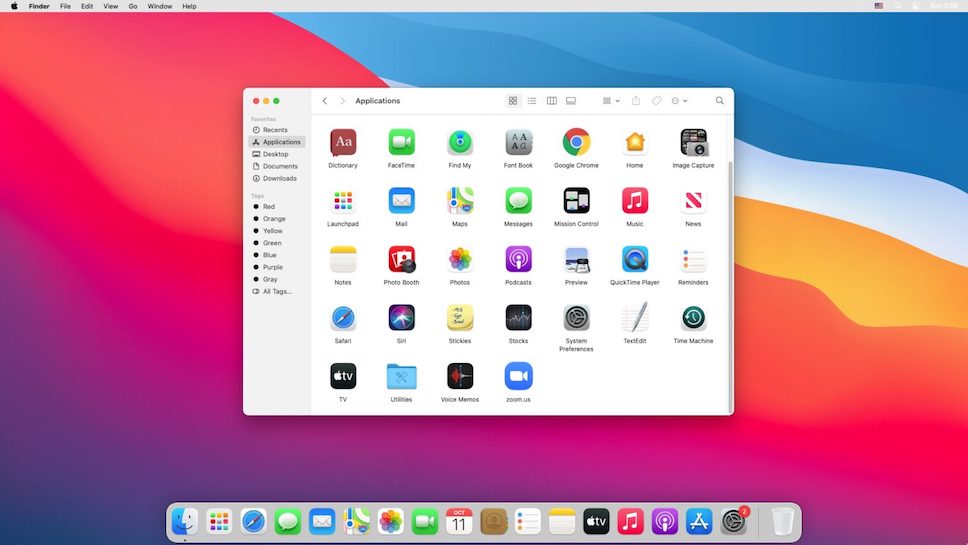The height and width of the screenshot is (545, 968).
Task: Click the Edit Tags toolbar button
Action: [656, 101]
